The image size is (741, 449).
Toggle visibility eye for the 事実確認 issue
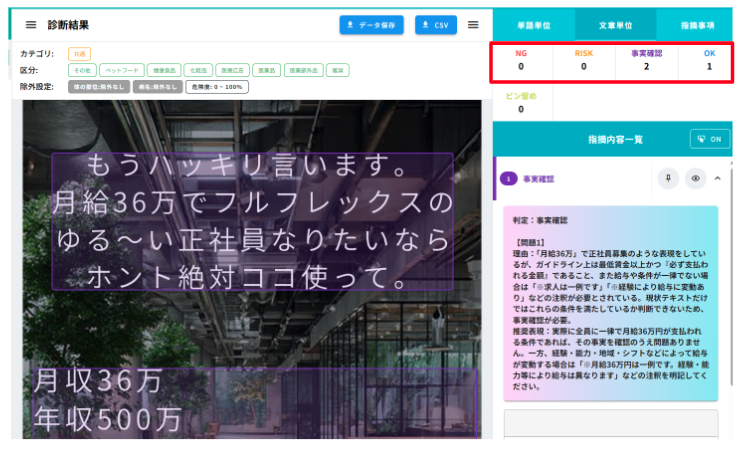coord(696,178)
